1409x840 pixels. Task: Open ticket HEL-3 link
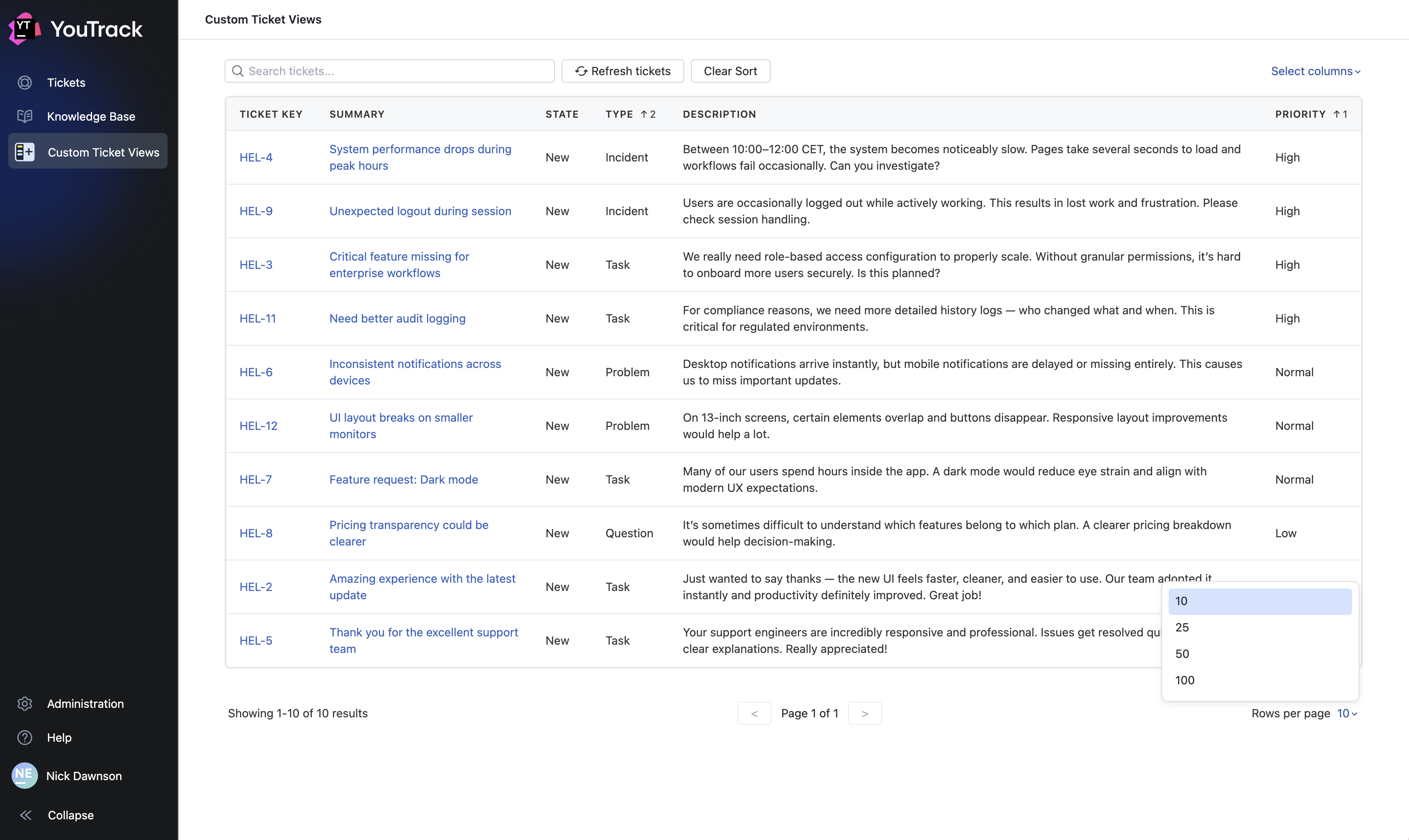point(256,265)
